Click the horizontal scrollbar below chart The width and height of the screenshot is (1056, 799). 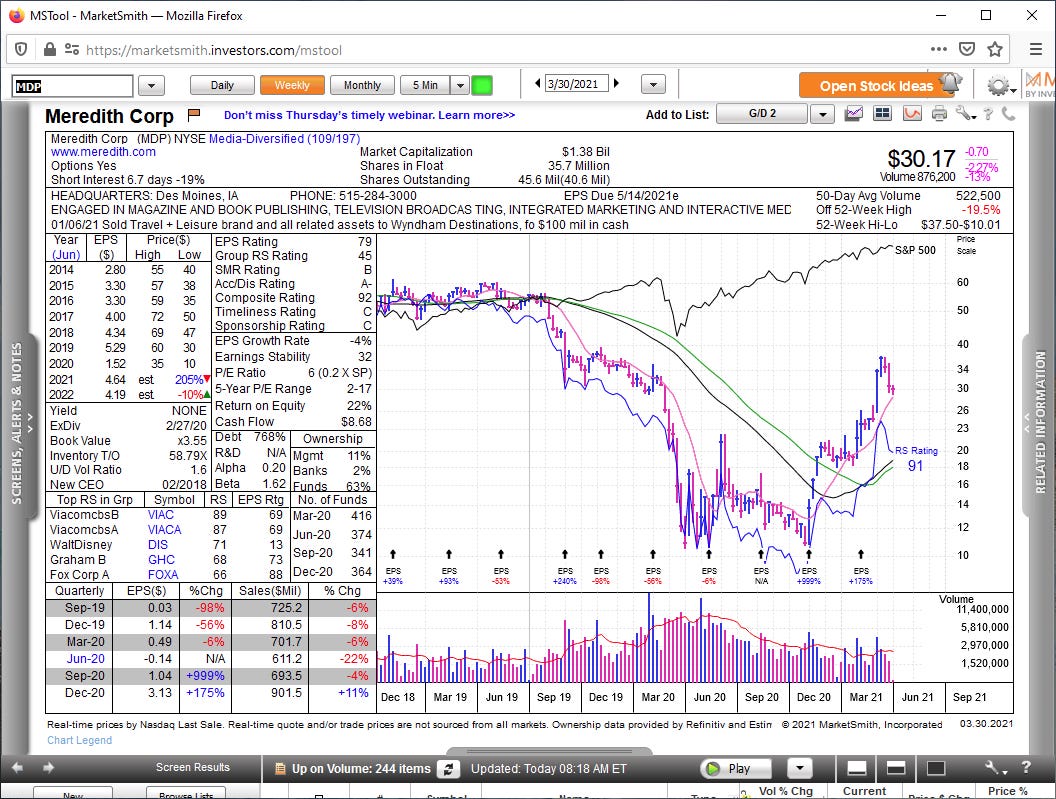[549, 751]
